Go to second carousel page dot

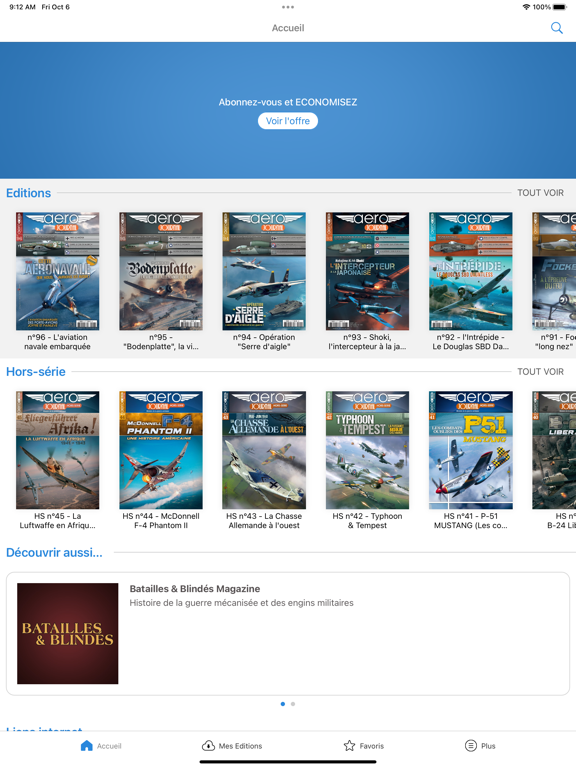[293, 704]
